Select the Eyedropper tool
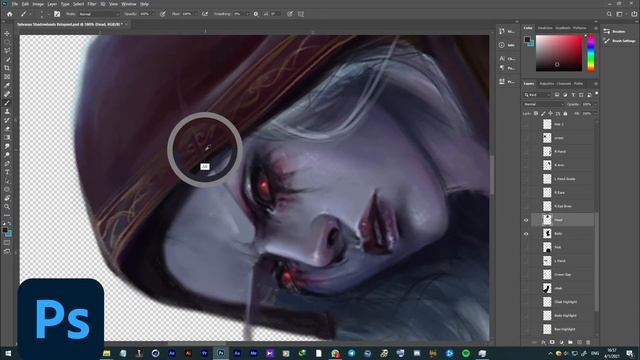The image size is (640, 360). pos(7,85)
